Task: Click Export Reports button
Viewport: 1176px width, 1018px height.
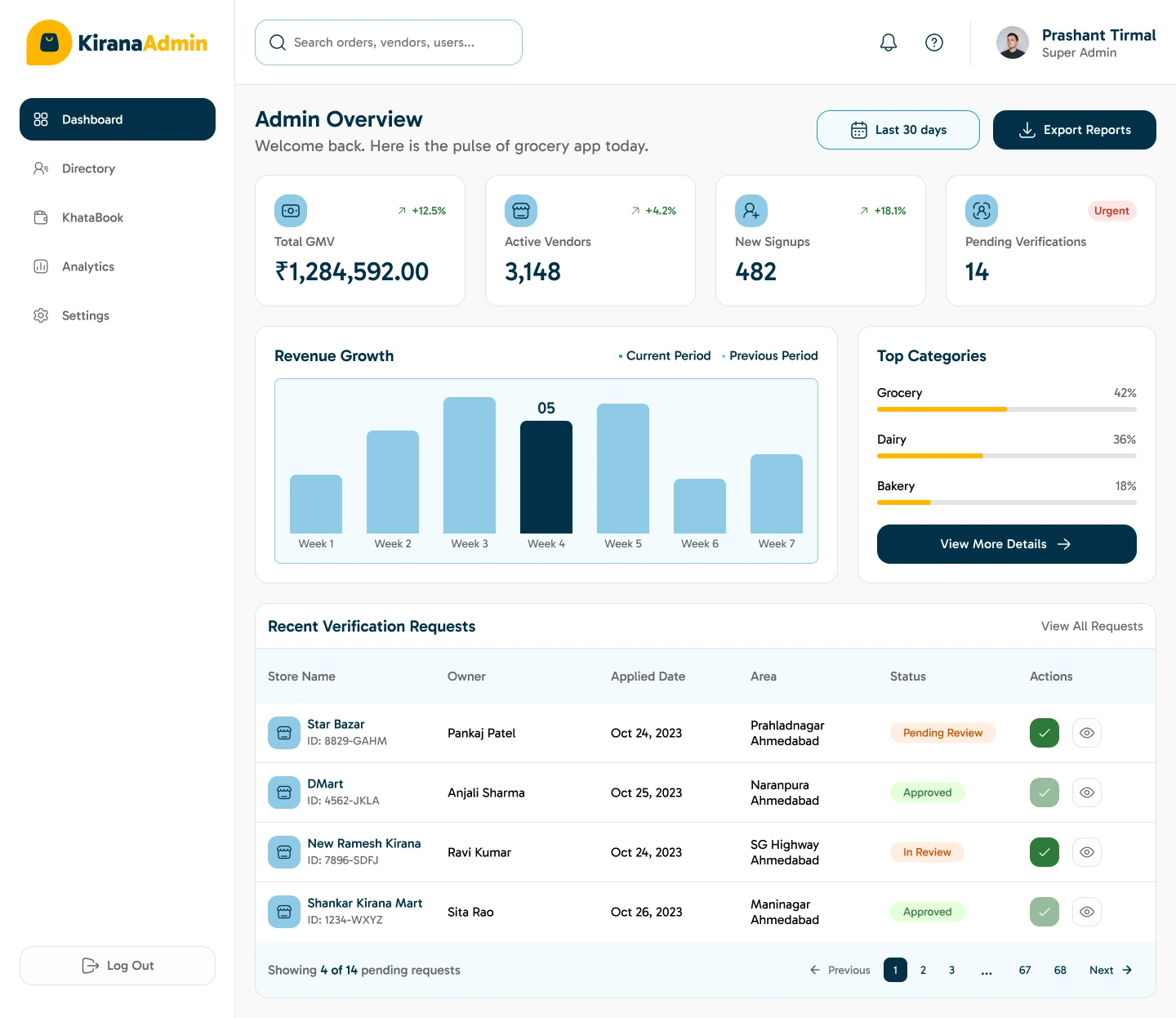Action: click(x=1075, y=130)
